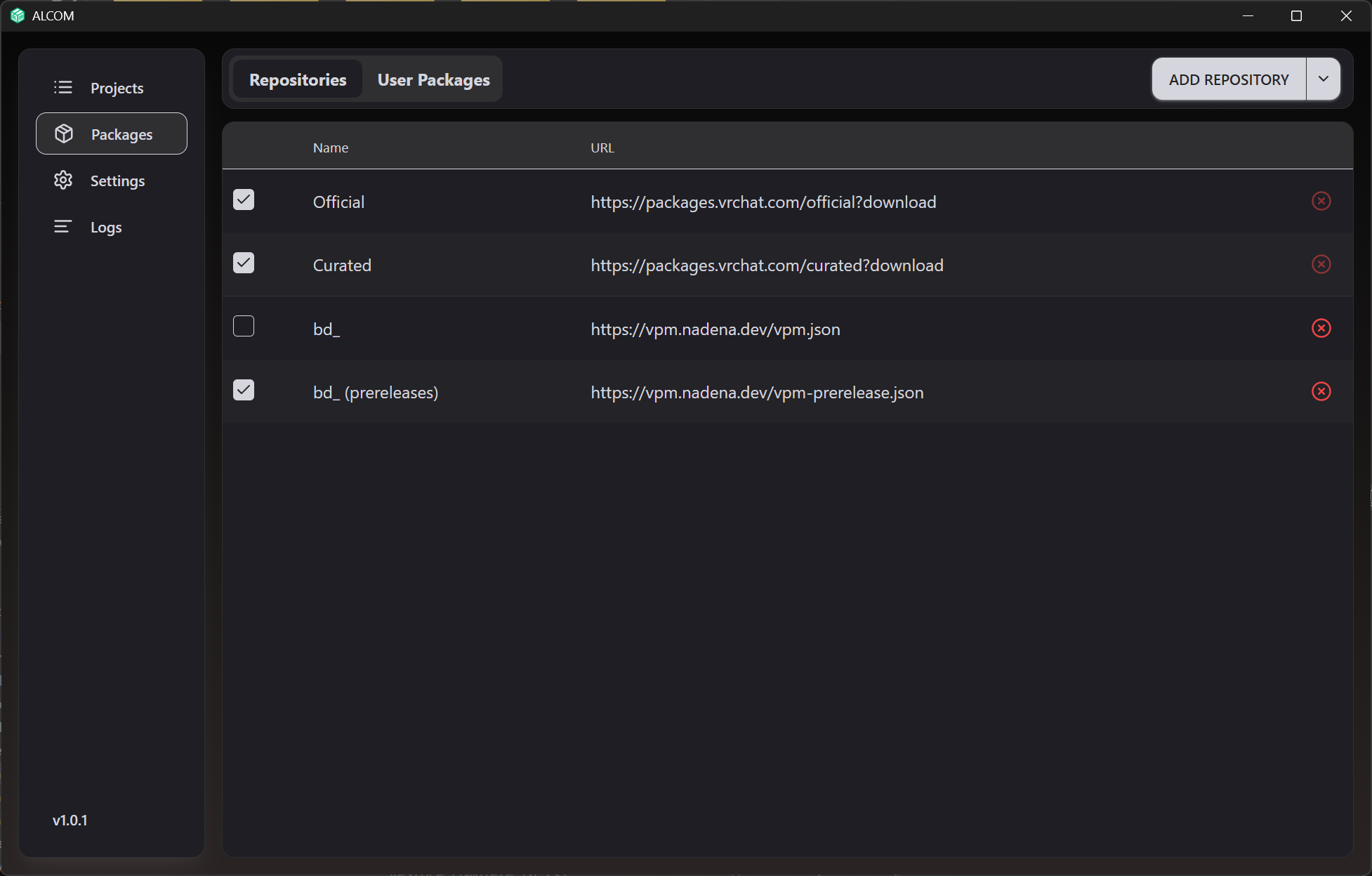Click the v1.0.1 version label

pos(70,820)
